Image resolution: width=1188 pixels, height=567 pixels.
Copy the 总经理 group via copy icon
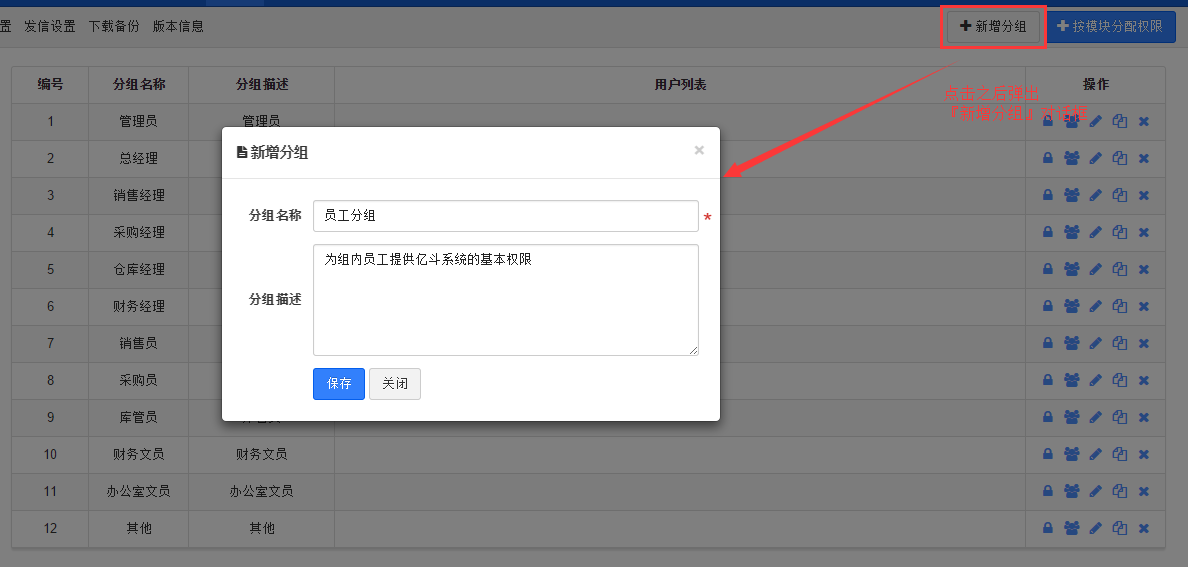point(1120,158)
